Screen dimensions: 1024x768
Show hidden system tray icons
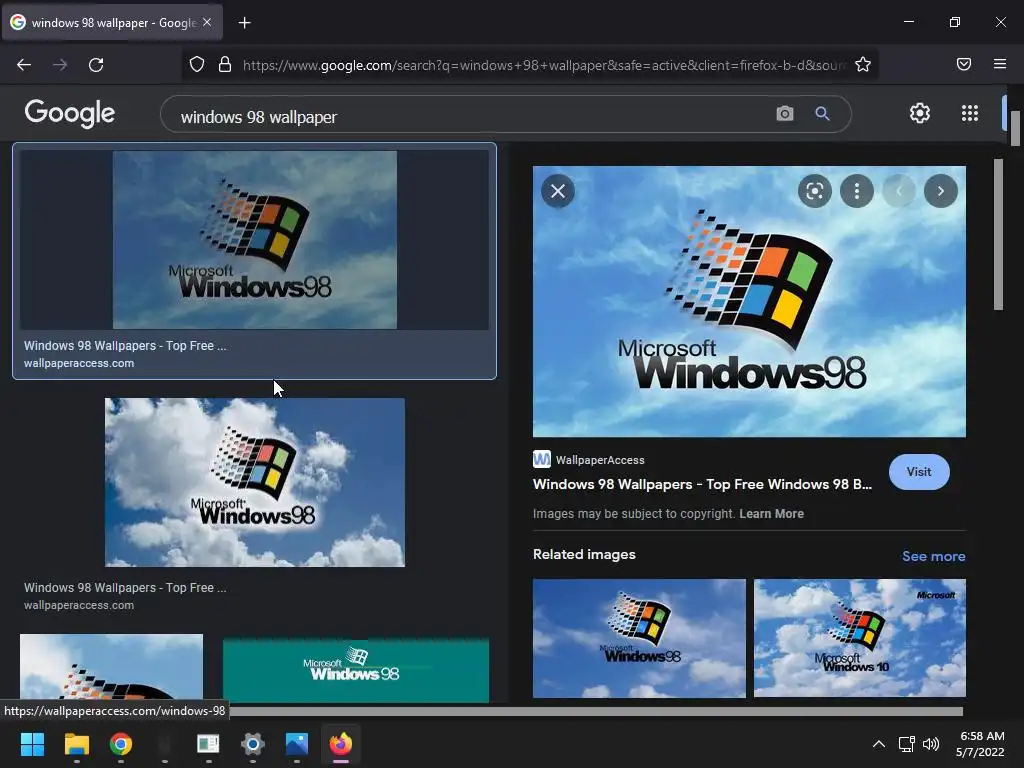pos(879,744)
